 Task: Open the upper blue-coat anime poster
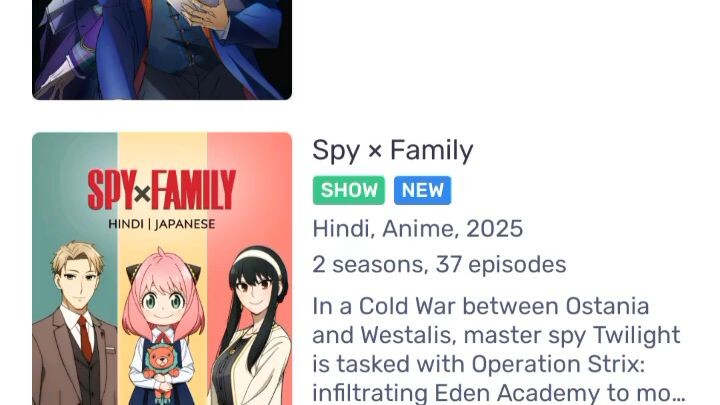tap(162, 50)
